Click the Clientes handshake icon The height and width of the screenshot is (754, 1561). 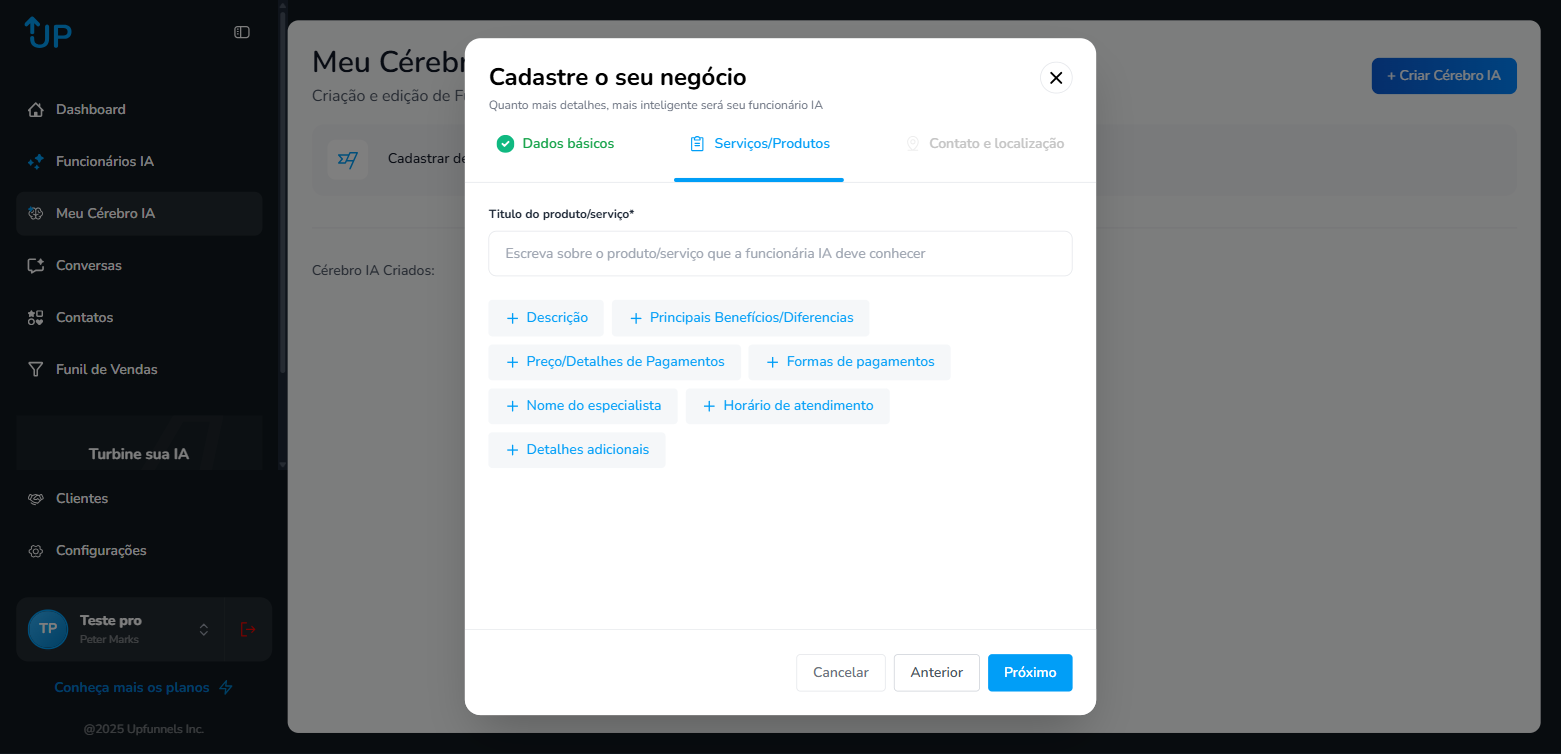click(x=36, y=499)
